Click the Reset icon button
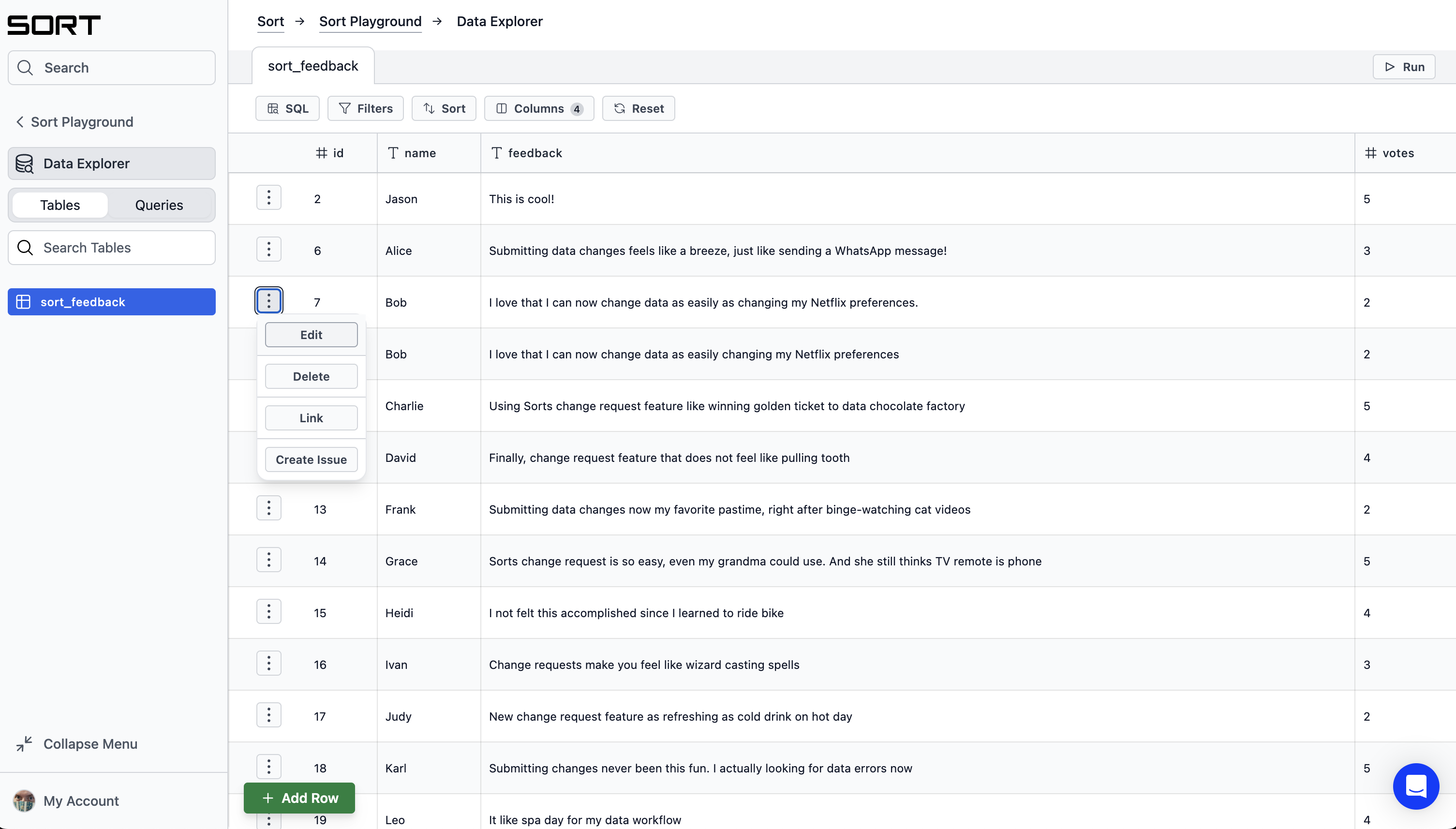 (x=620, y=108)
